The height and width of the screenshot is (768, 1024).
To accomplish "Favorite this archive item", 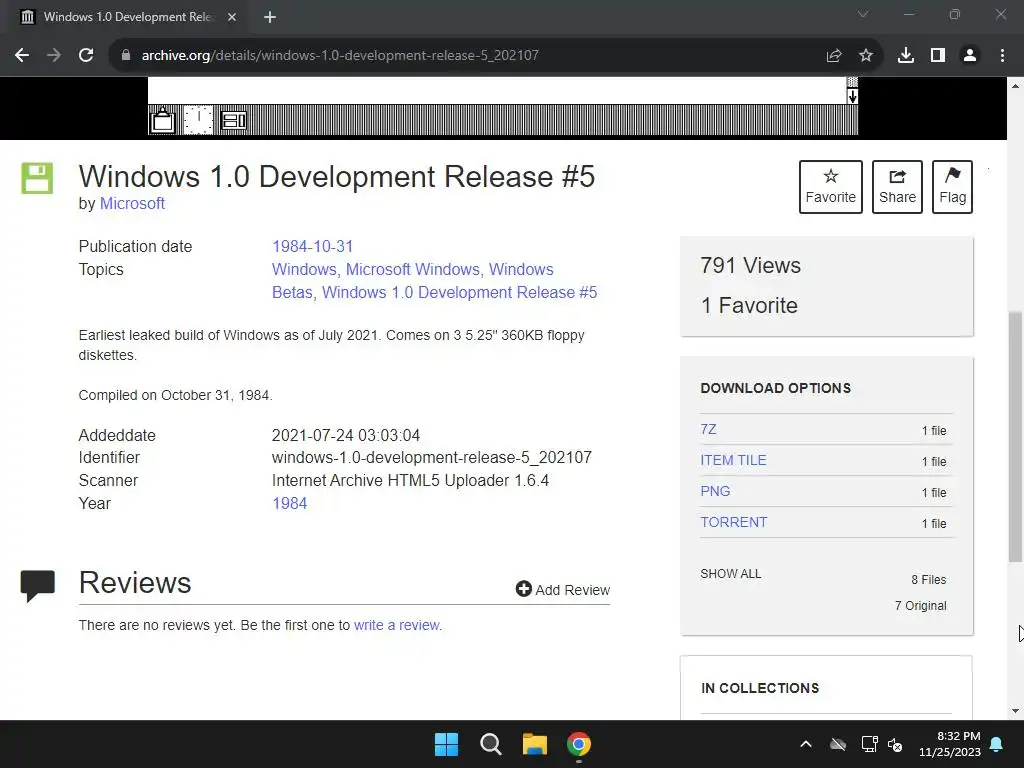I will [x=831, y=187].
